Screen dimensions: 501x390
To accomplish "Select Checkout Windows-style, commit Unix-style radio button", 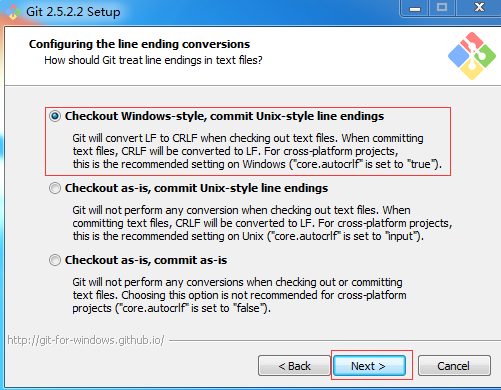I will click(x=55, y=116).
